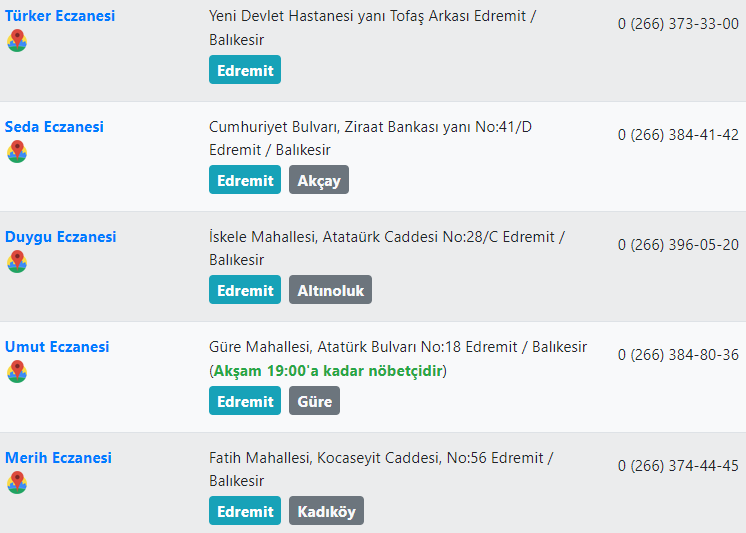Open map pin for Duygu Eczanesi
The height and width of the screenshot is (533, 746).
pyautogui.click(x=17, y=261)
